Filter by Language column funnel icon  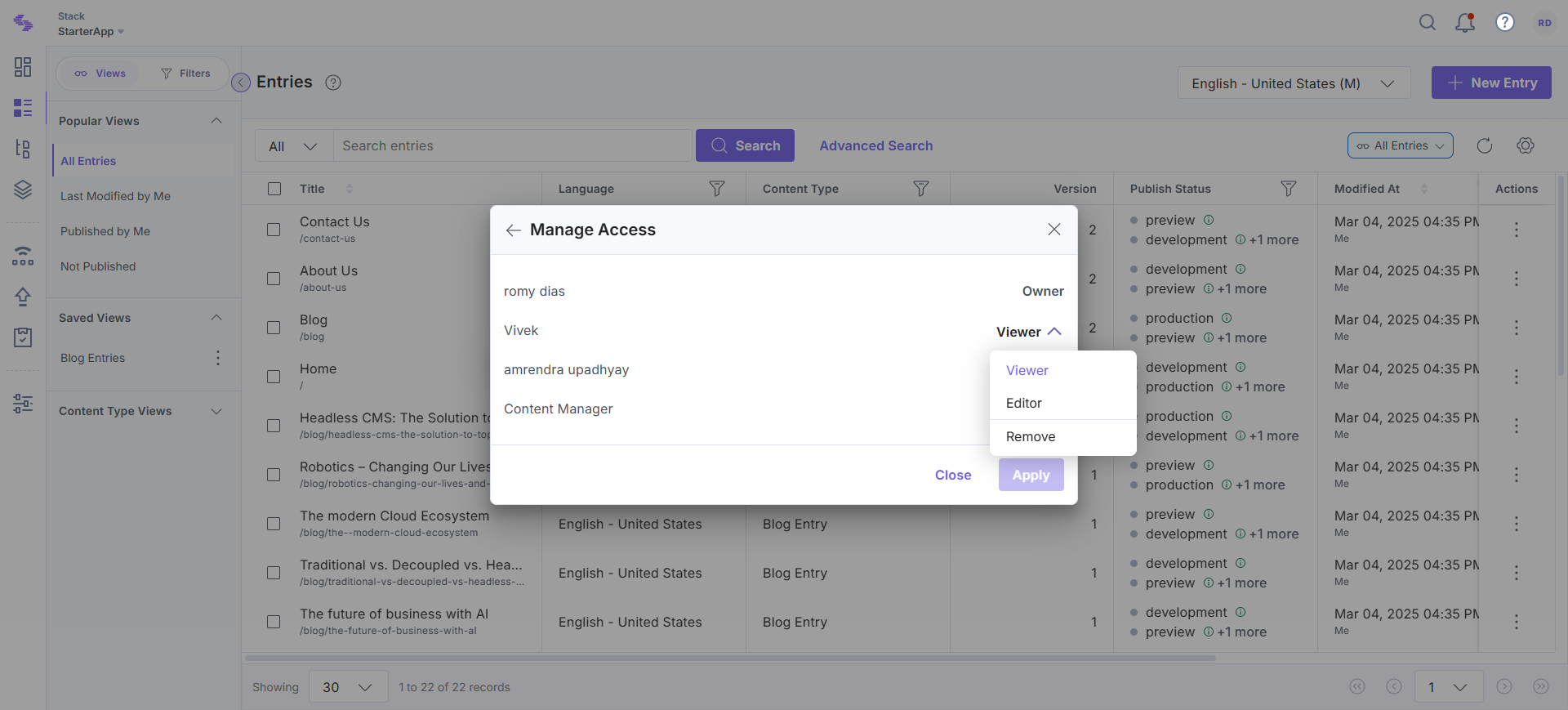[x=717, y=189]
